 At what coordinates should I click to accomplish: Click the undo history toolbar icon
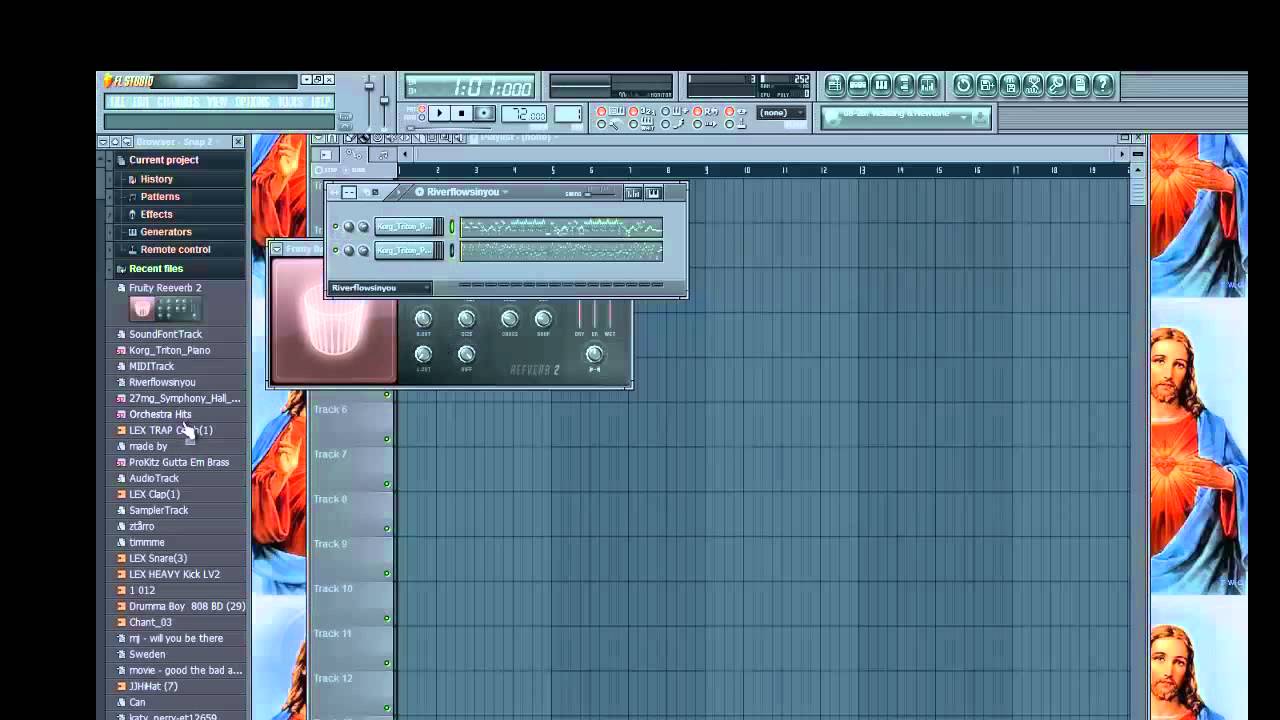point(963,86)
